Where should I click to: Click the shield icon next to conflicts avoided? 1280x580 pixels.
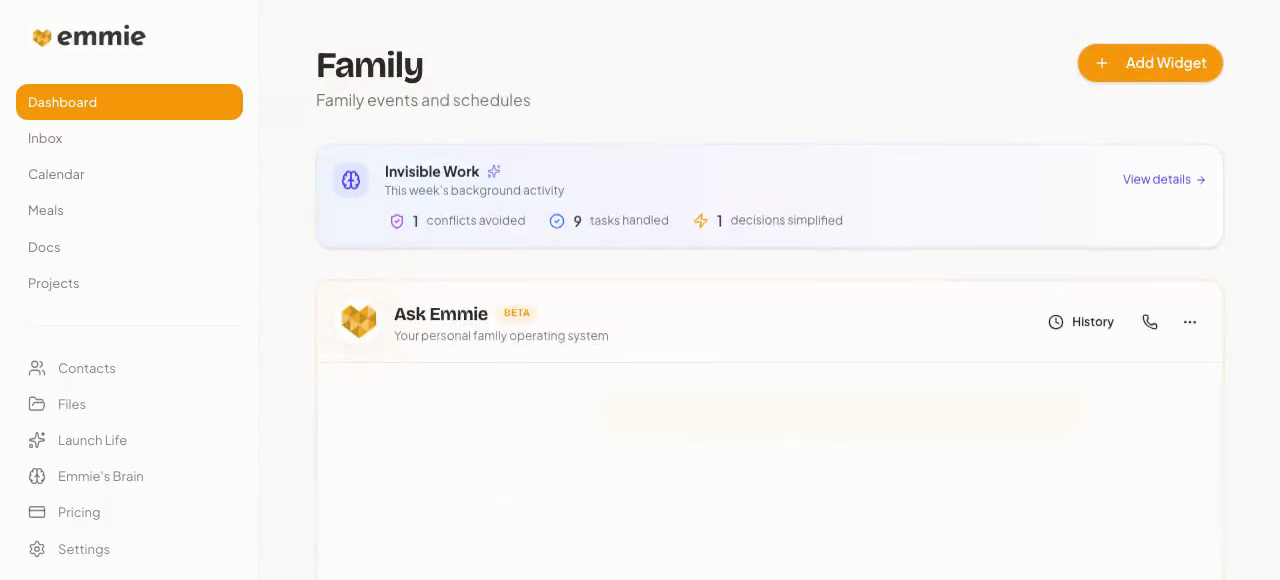click(x=397, y=221)
